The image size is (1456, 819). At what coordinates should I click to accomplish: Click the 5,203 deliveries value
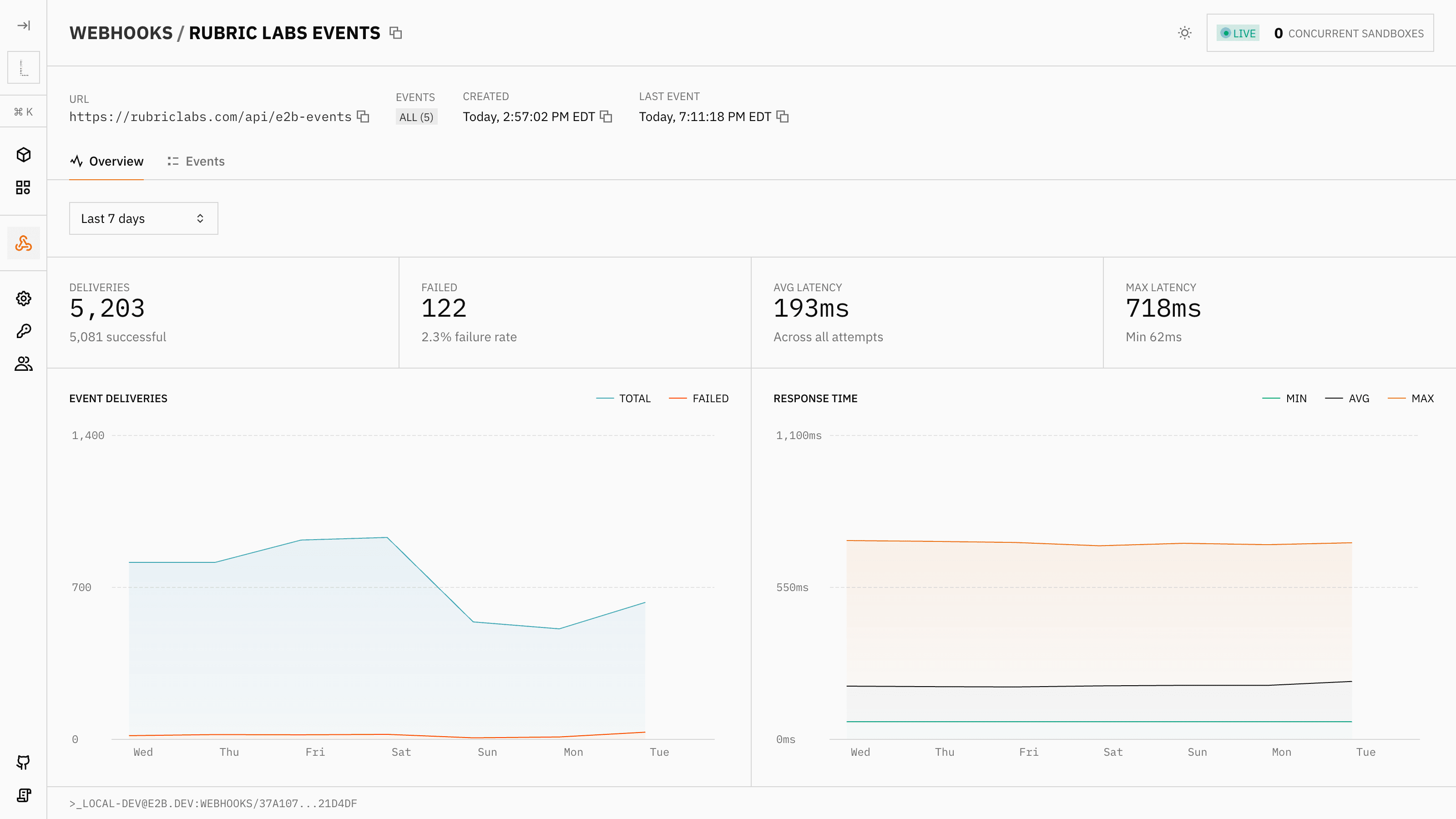pos(107,308)
